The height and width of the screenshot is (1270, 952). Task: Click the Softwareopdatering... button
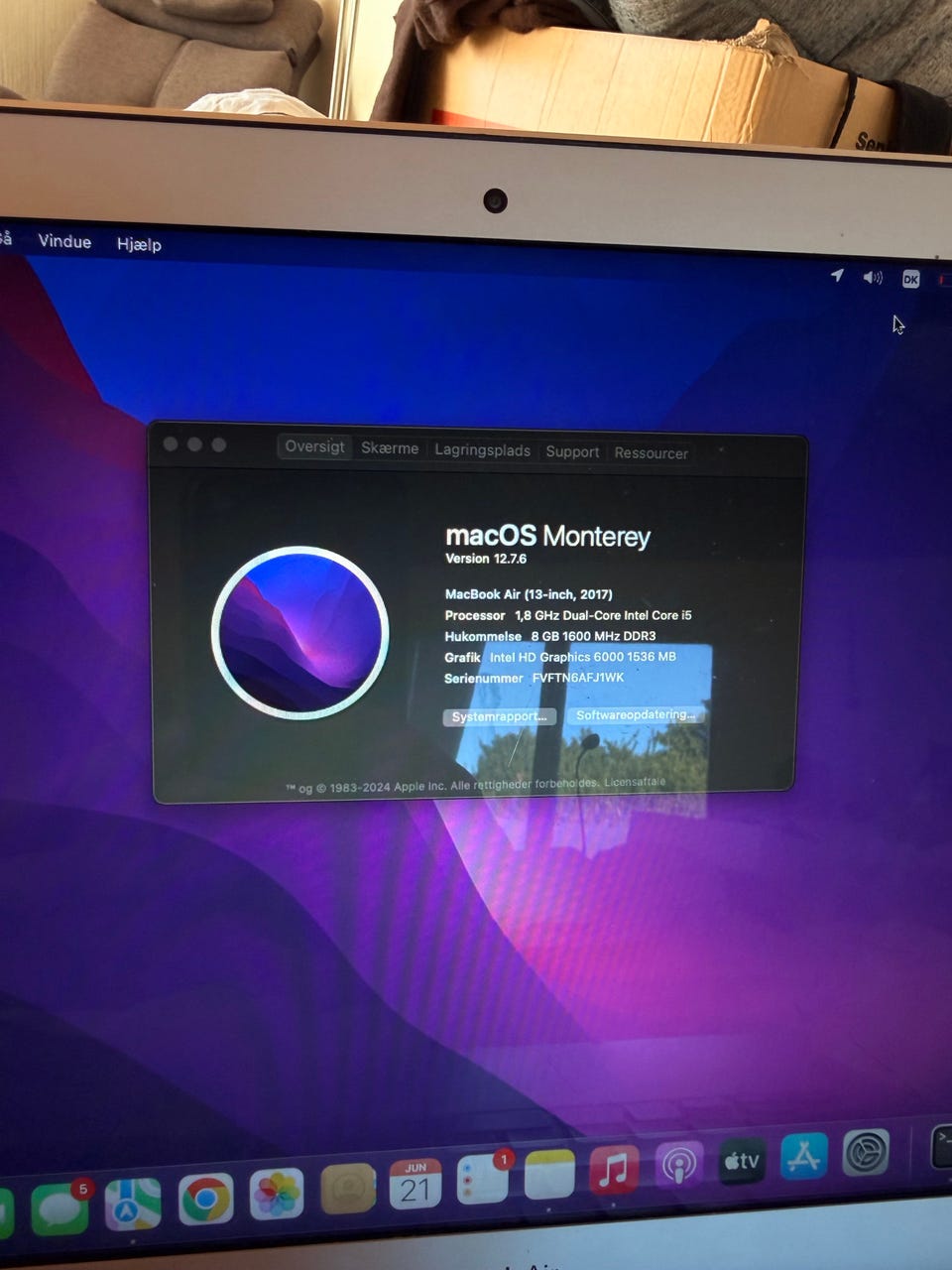pyautogui.click(x=636, y=714)
